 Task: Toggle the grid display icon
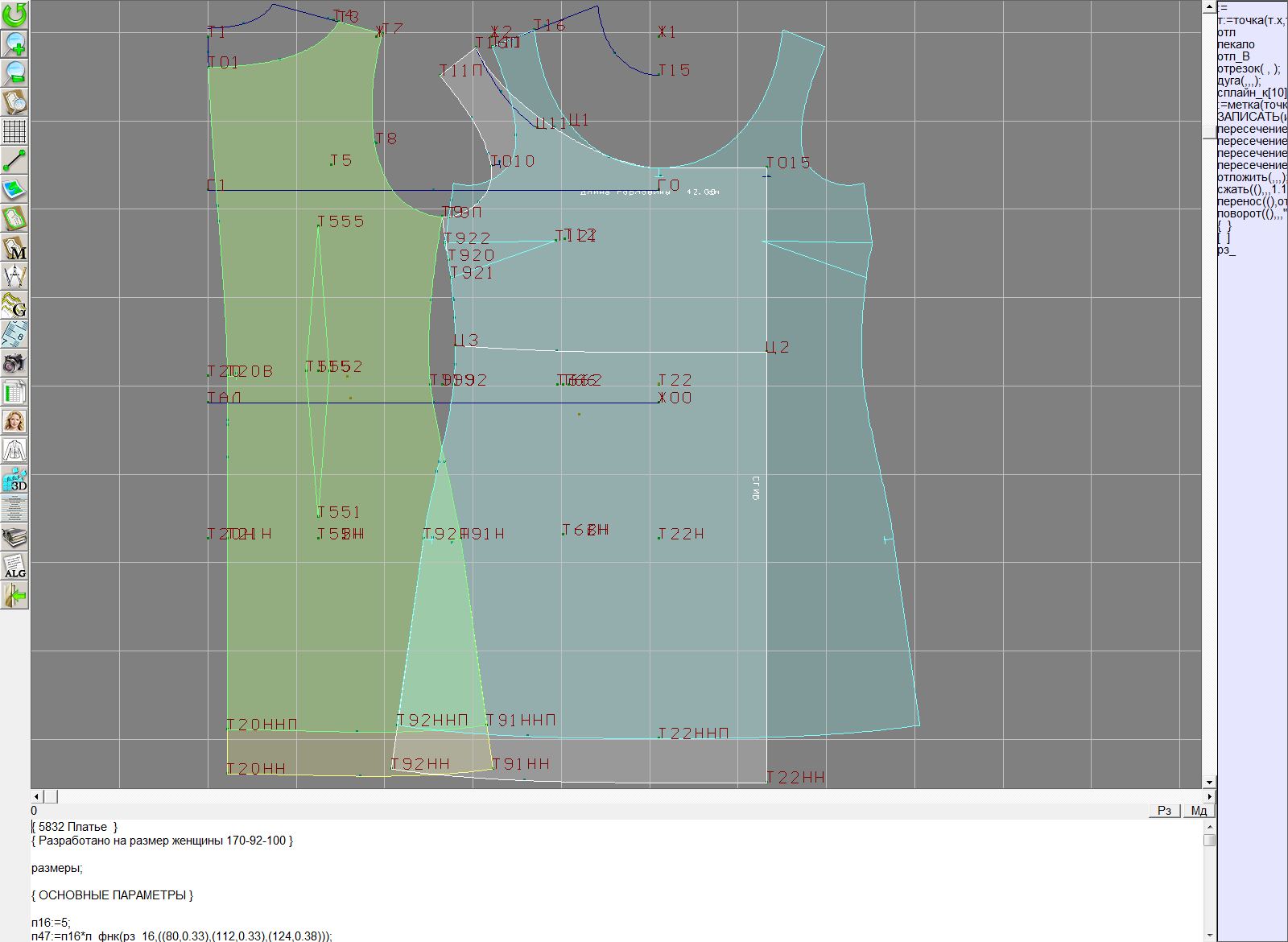(14, 130)
